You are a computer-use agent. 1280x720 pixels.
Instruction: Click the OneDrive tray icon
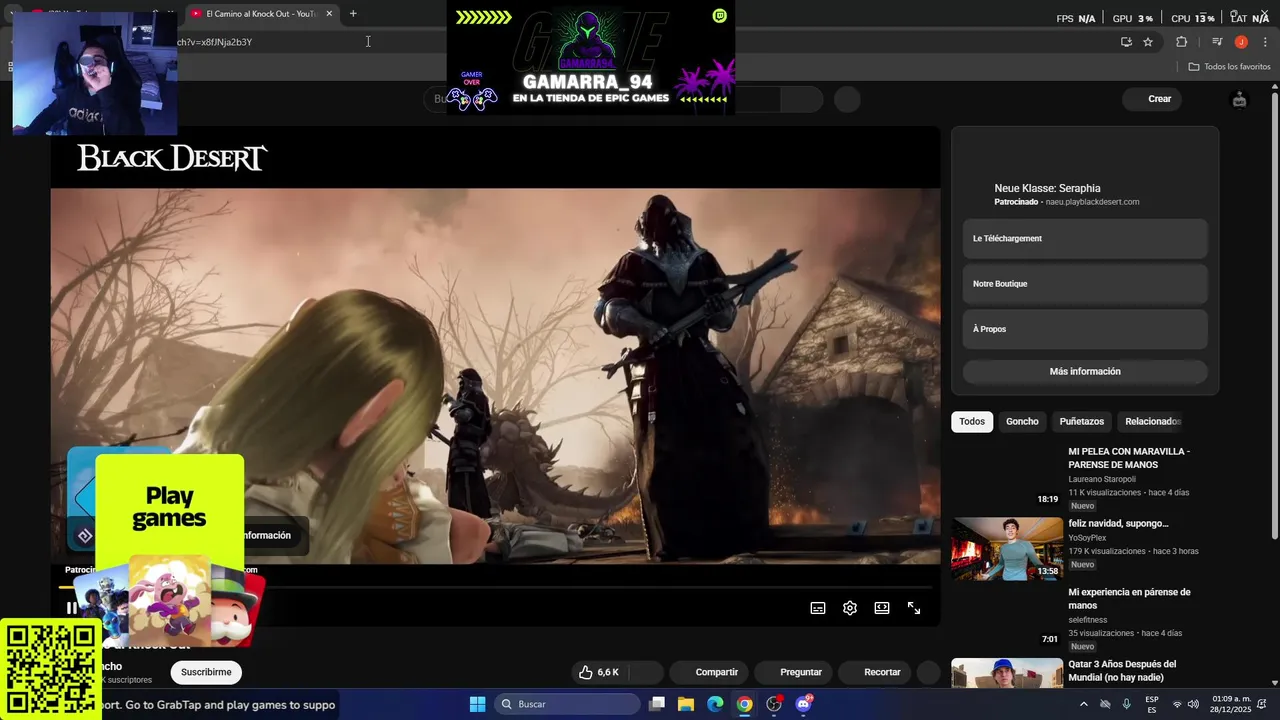1105,704
